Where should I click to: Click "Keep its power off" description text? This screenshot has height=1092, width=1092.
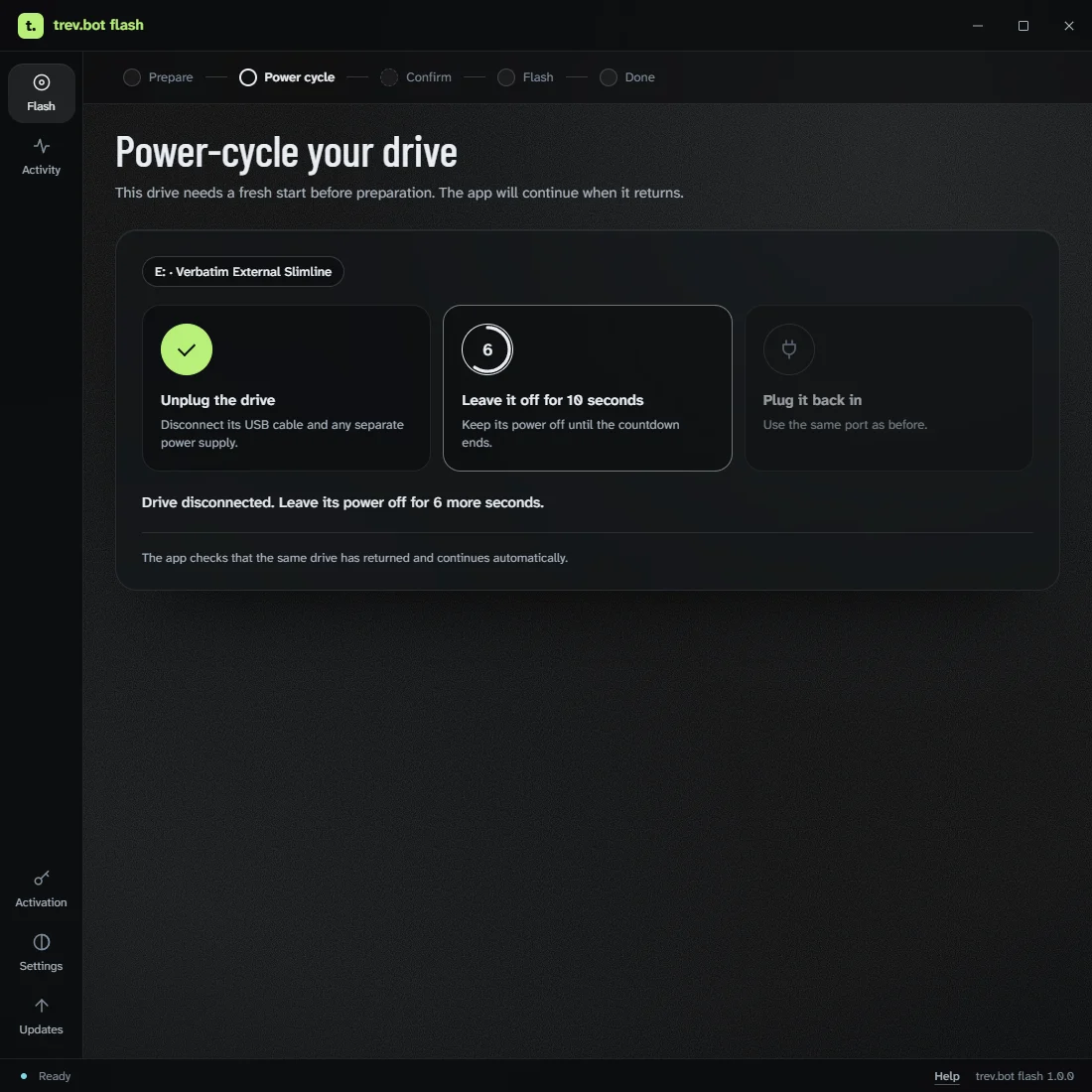tap(571, 434)
